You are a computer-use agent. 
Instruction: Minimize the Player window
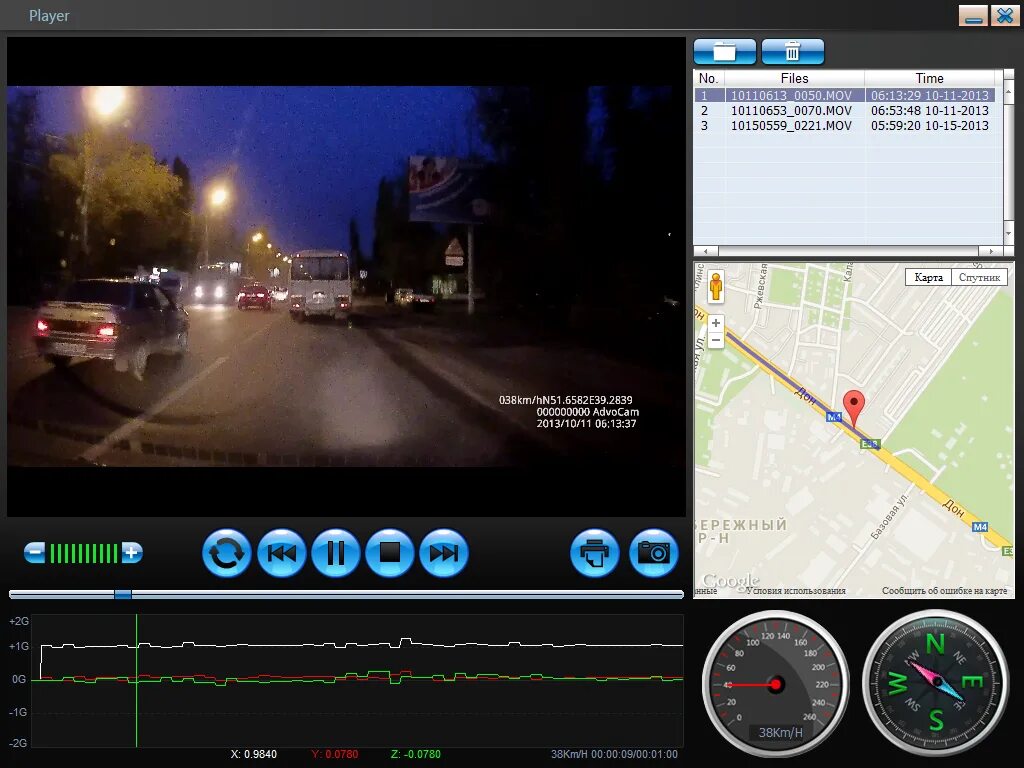pos(973,16)
